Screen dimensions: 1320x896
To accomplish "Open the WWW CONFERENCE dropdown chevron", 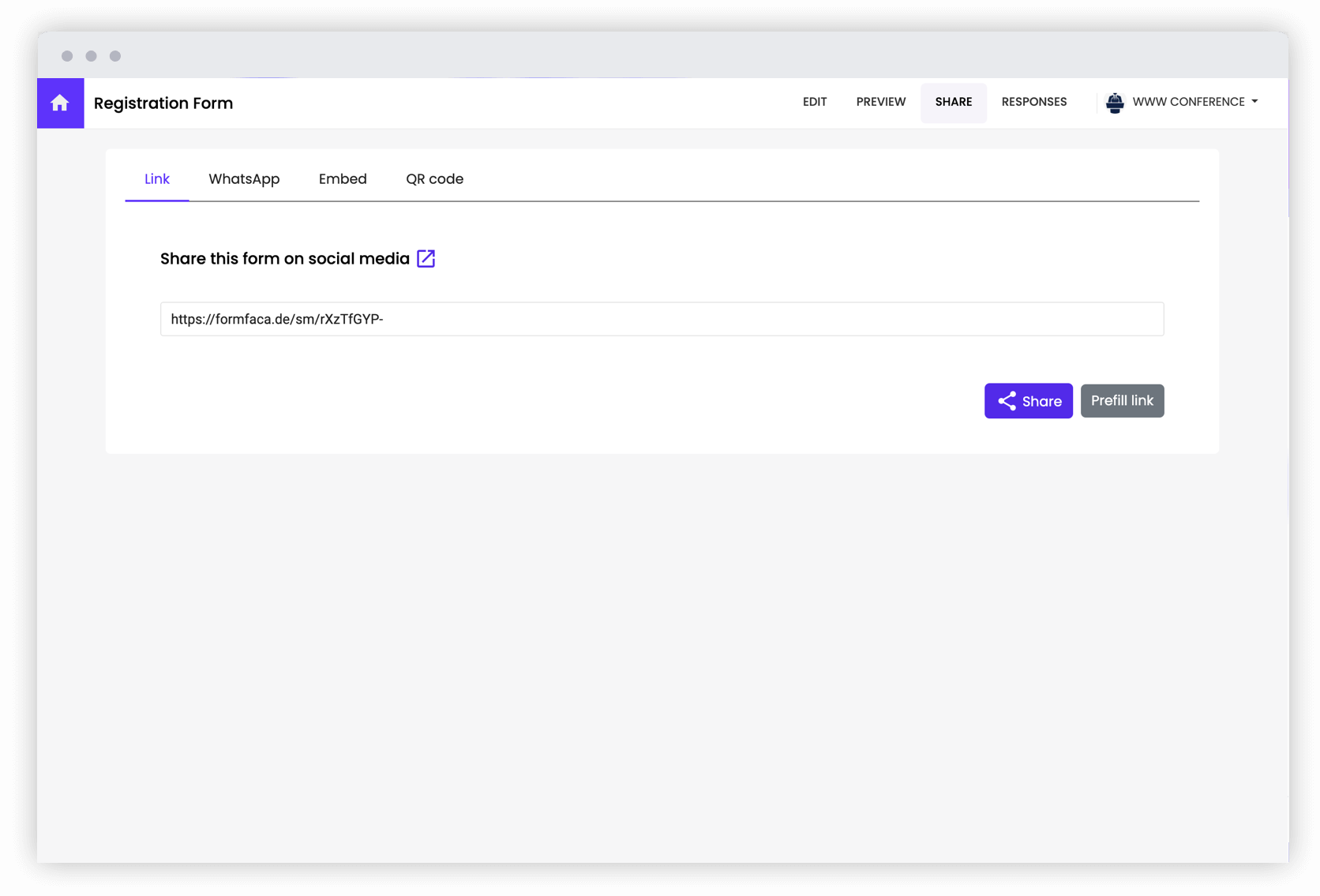I will pyautogui.click(x=1255, y=102).
